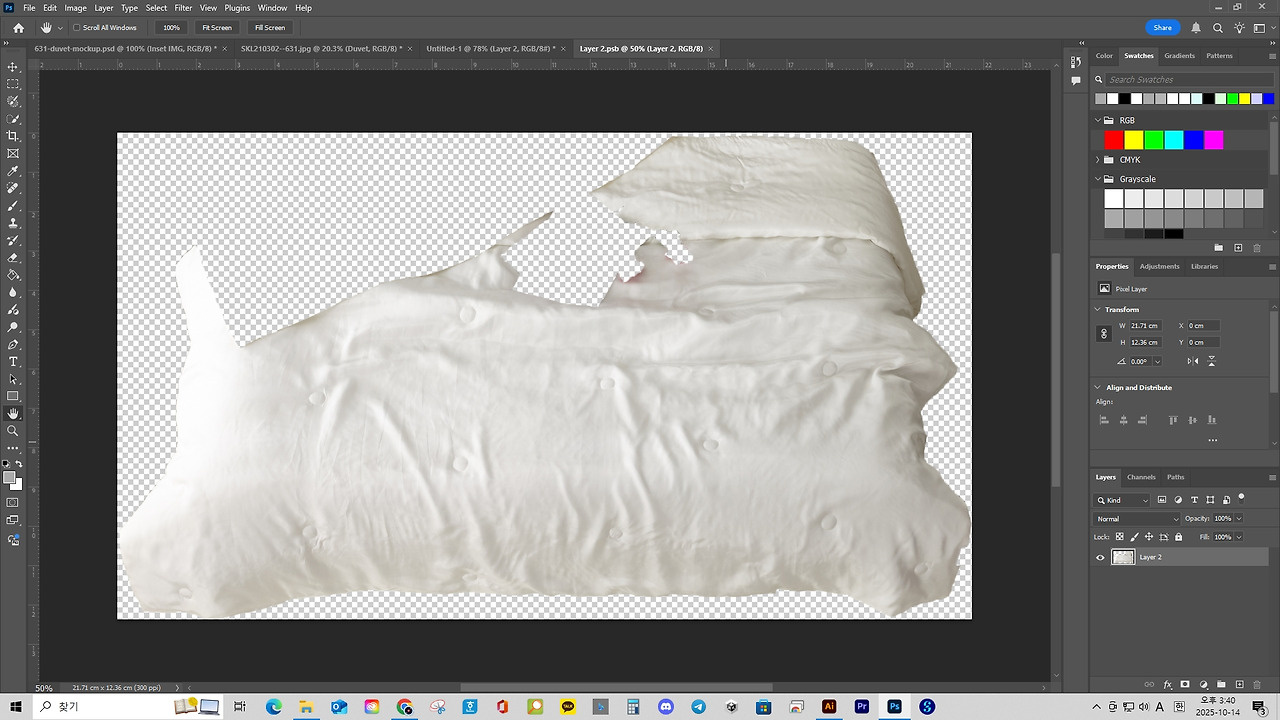Viewport: 1280px width, 720px height.
Task: Create a new adjustment layer
Action: coord(1203,684)
